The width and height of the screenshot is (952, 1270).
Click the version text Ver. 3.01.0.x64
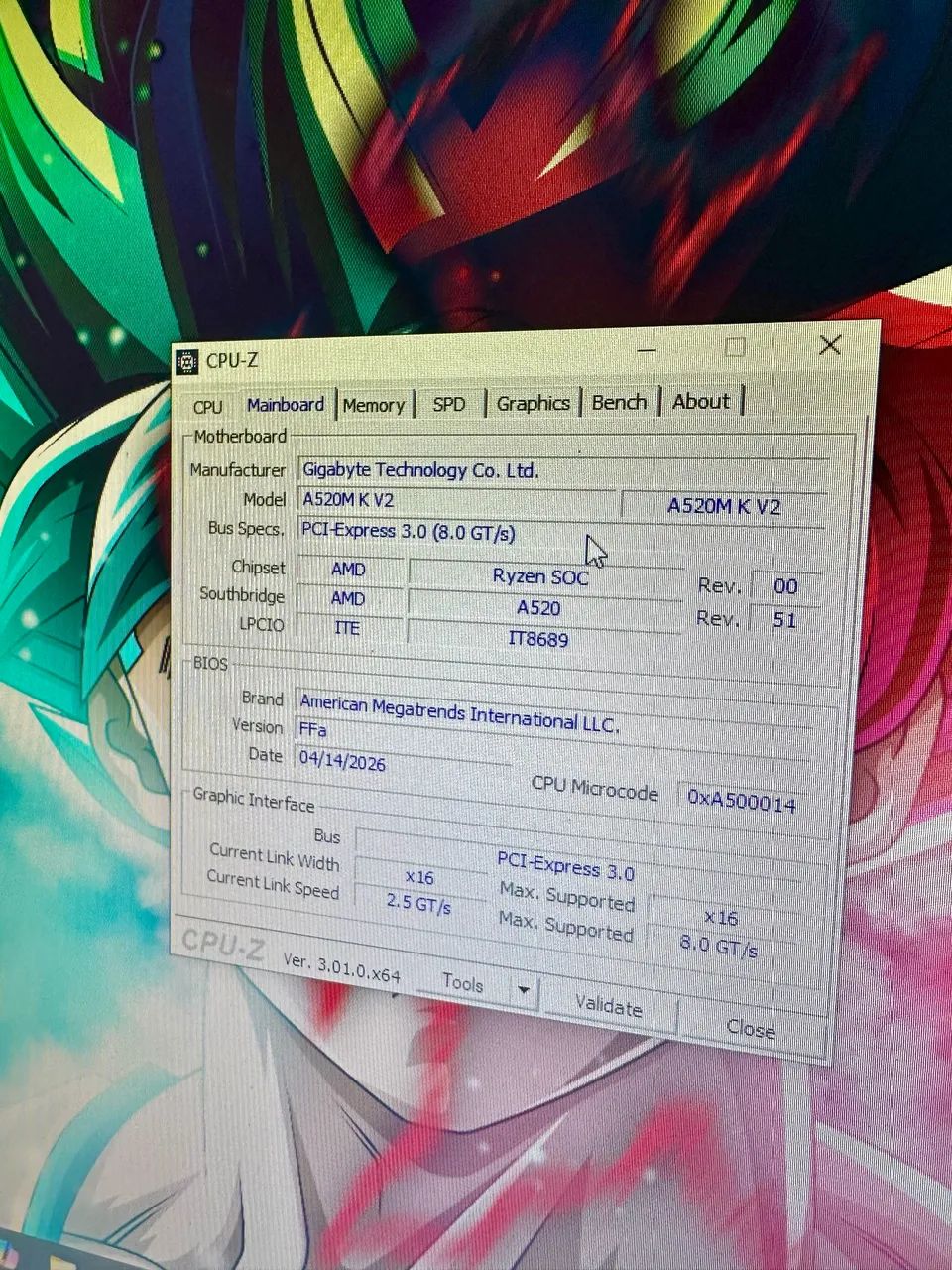pyautogui.click(x=342, y=968)
